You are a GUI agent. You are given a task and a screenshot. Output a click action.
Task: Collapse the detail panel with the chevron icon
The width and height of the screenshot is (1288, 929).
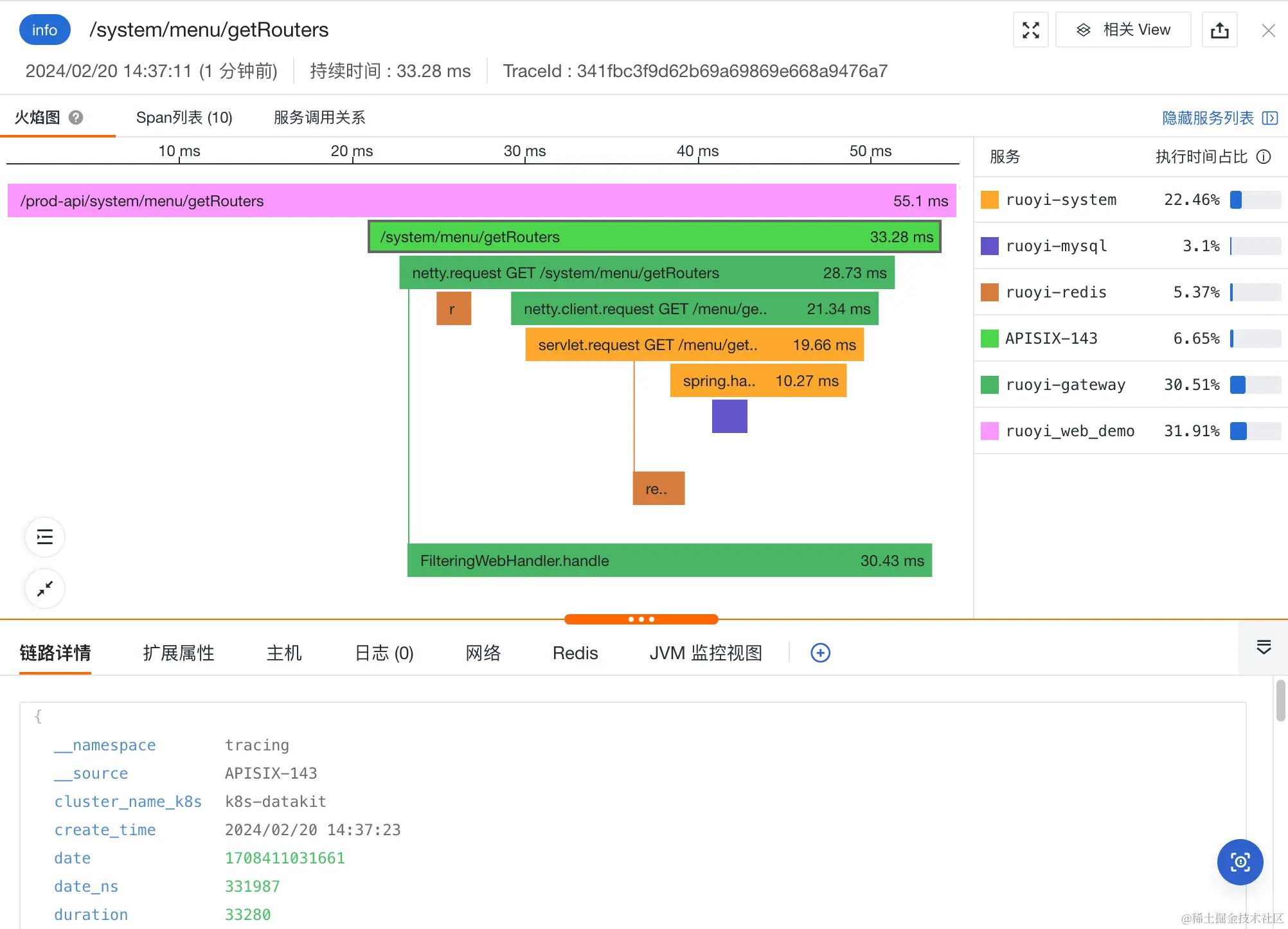click(1264, 648)
